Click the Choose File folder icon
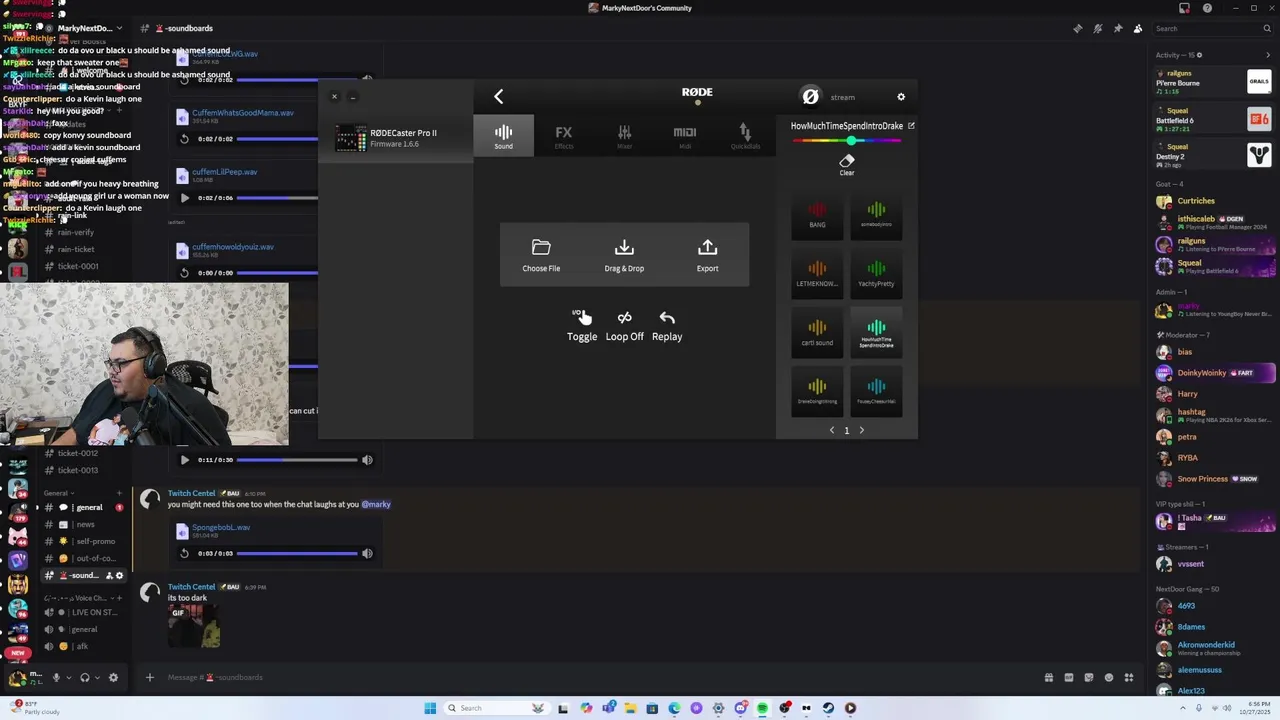 [x=541, y=247]
